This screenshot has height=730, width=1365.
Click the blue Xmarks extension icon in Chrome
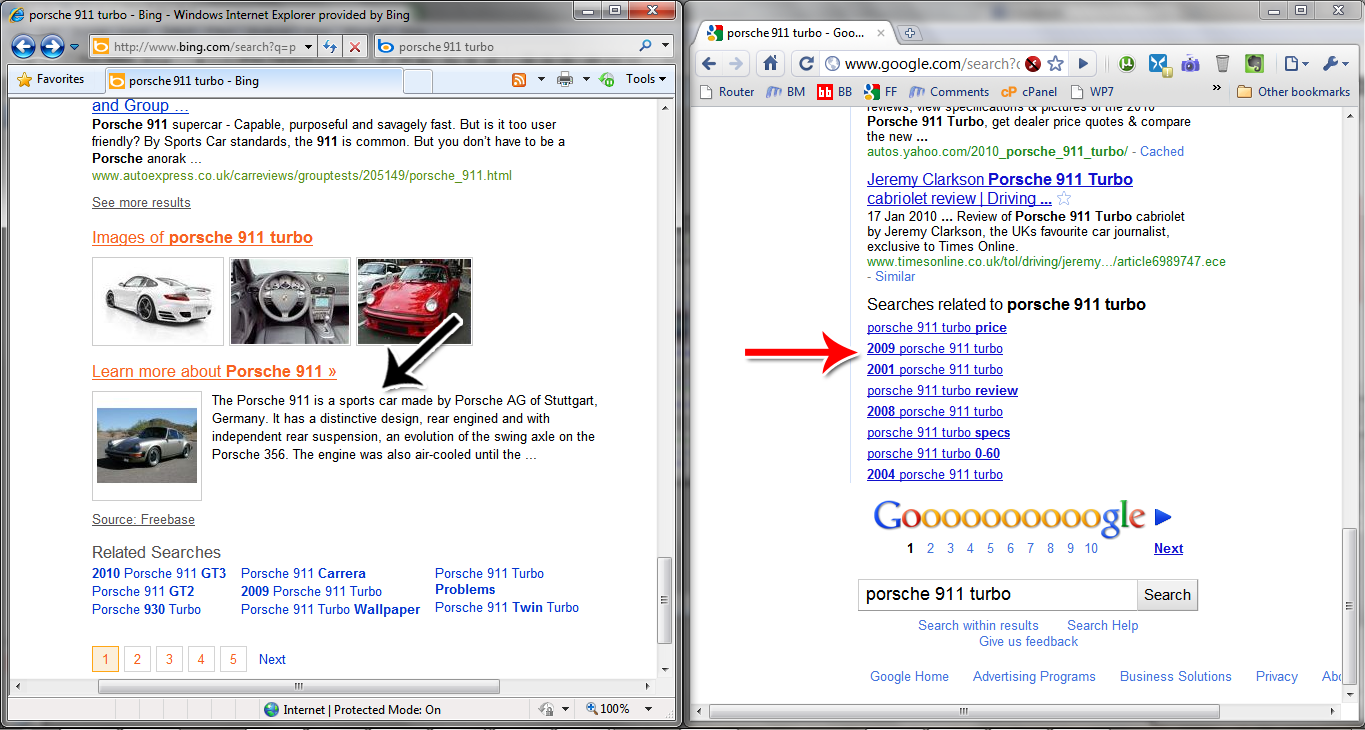pos(1159,64)
